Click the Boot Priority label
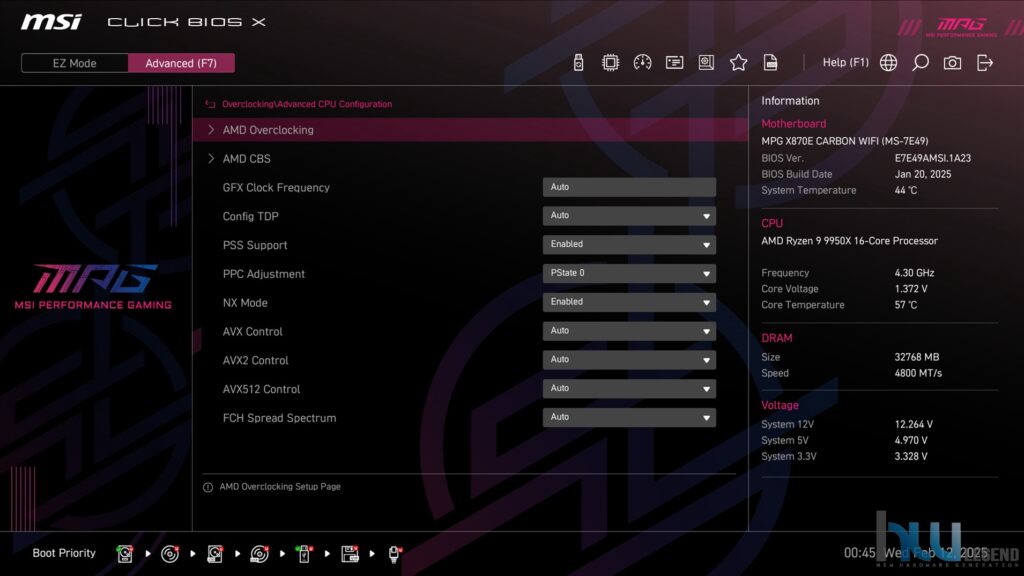 [64, 553]
